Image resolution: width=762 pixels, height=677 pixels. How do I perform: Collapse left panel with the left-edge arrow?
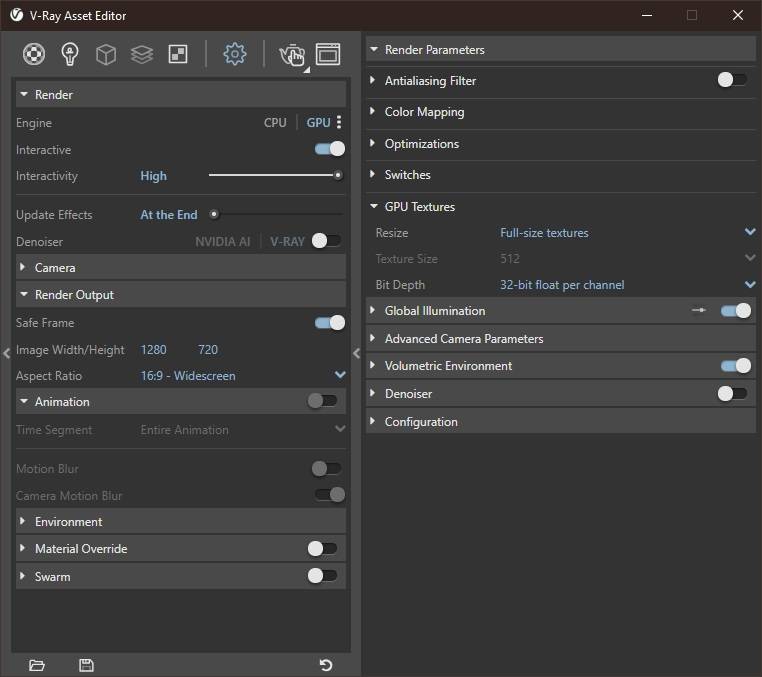coord(6,353)
